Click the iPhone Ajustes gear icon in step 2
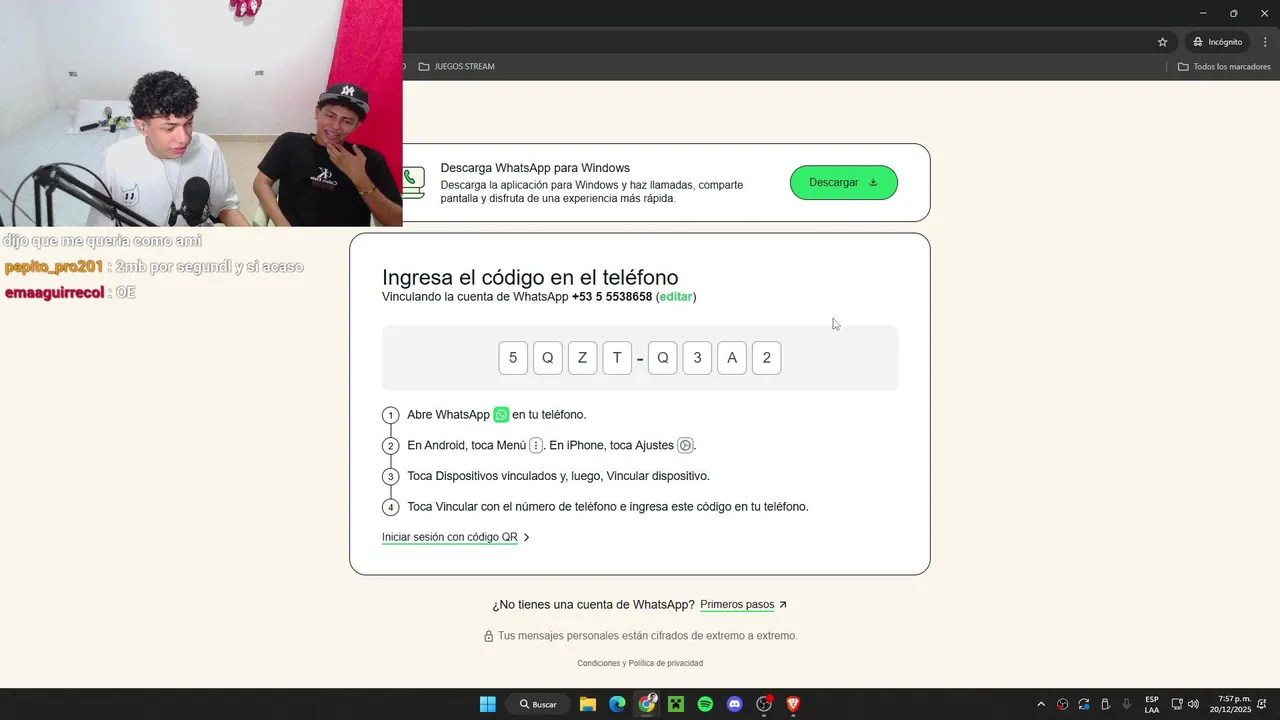Image resolution: width=1280 pixels, height=720 pixels. (685, 445)
